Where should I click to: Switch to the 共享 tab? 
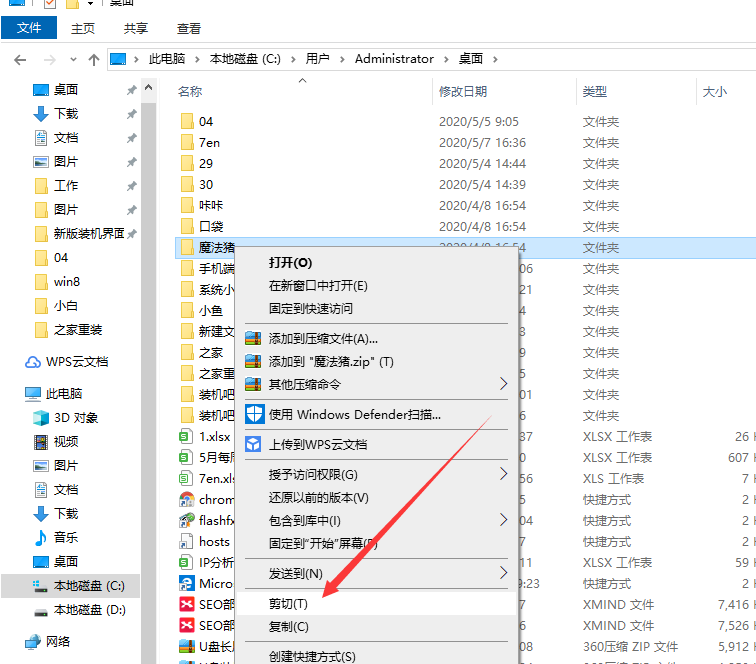tap(135, 28)
